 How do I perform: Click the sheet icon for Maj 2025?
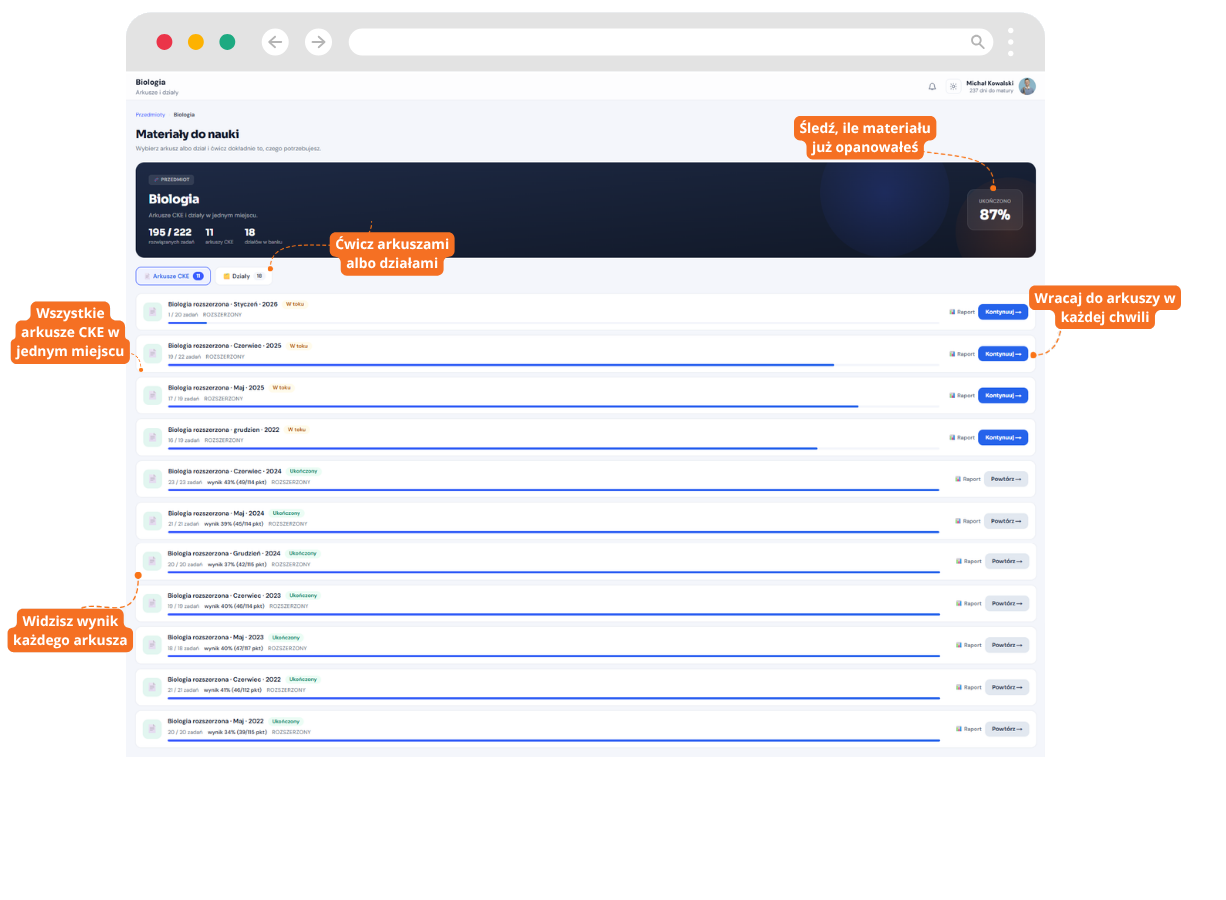point(152,396)
